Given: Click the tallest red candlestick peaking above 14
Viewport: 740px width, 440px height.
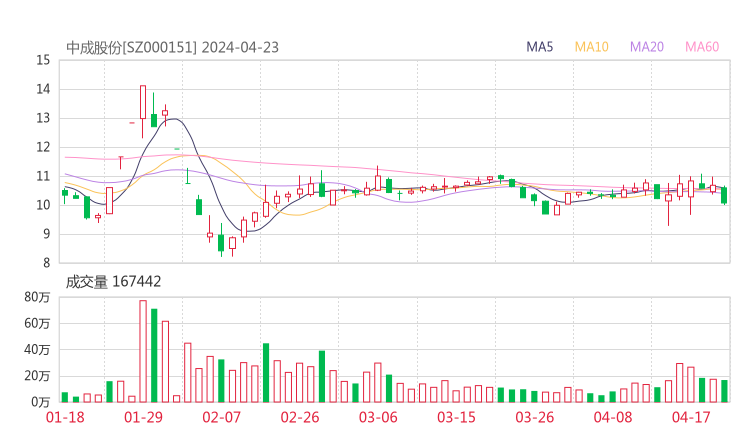Looking at the screenshot, I should click(x=143, y=111).
